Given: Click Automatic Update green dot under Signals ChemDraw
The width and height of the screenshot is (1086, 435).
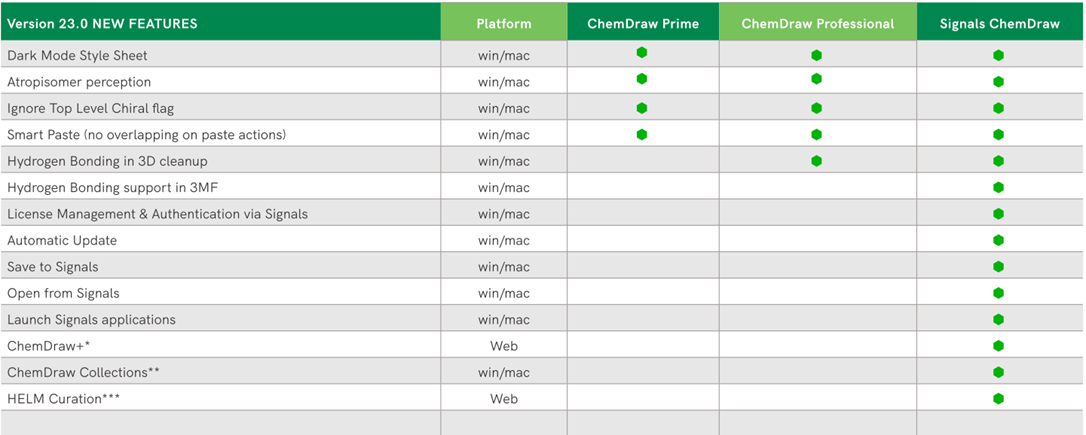Looking at the screenshot, I should coord(998,240).
